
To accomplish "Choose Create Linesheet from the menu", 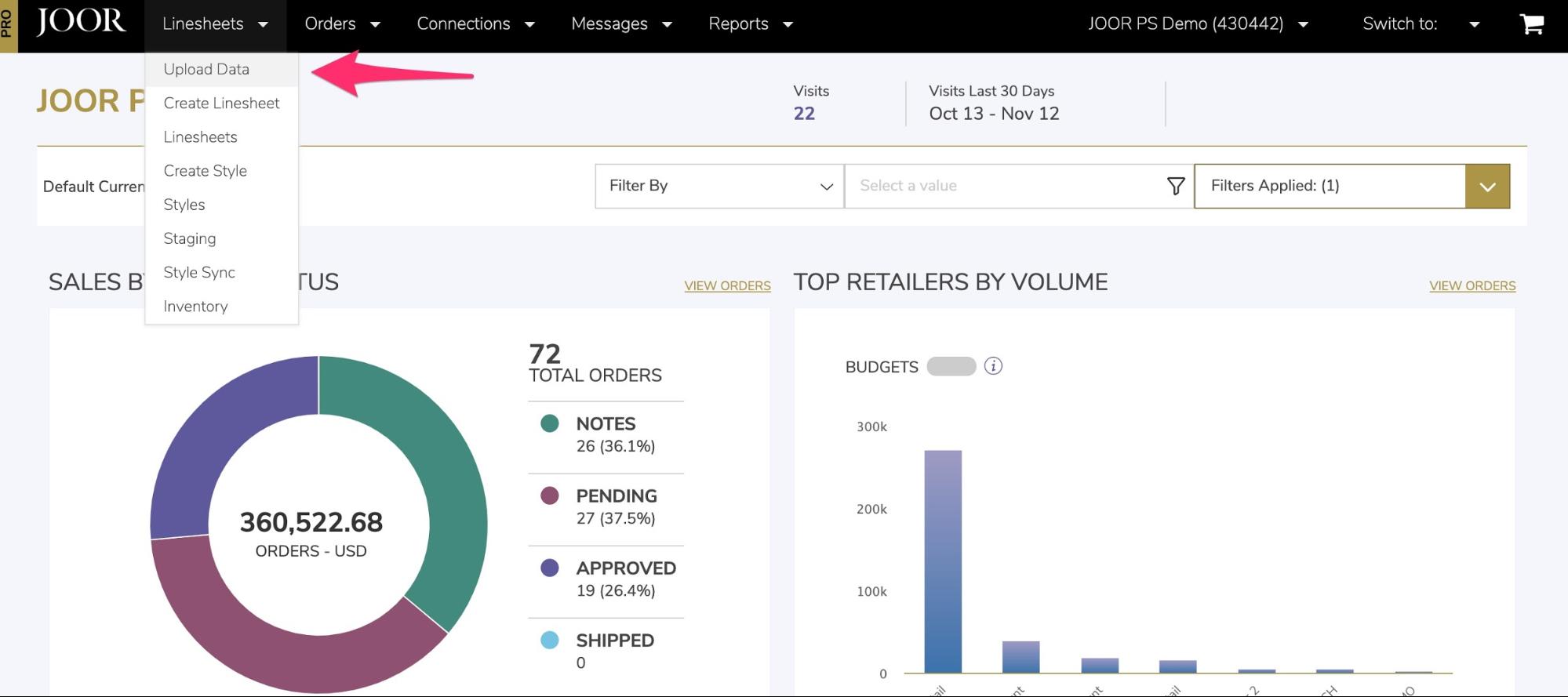I will point(221,103).
